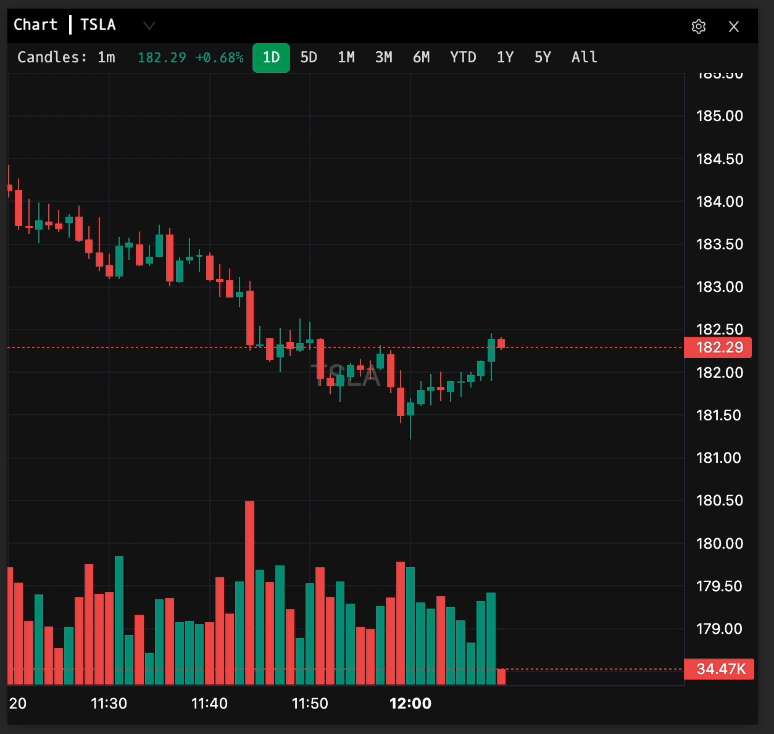Close the TSLA chart panel
The image size is (774, 734).
coord(734,26)
